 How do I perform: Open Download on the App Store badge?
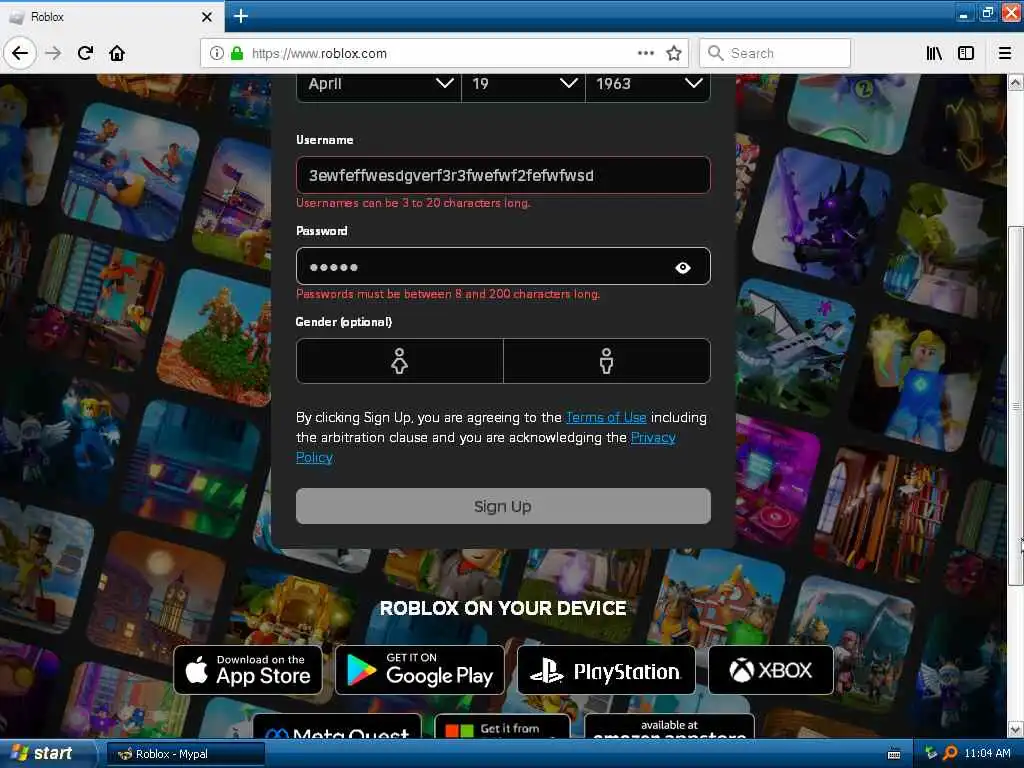[x=248, y=670]
